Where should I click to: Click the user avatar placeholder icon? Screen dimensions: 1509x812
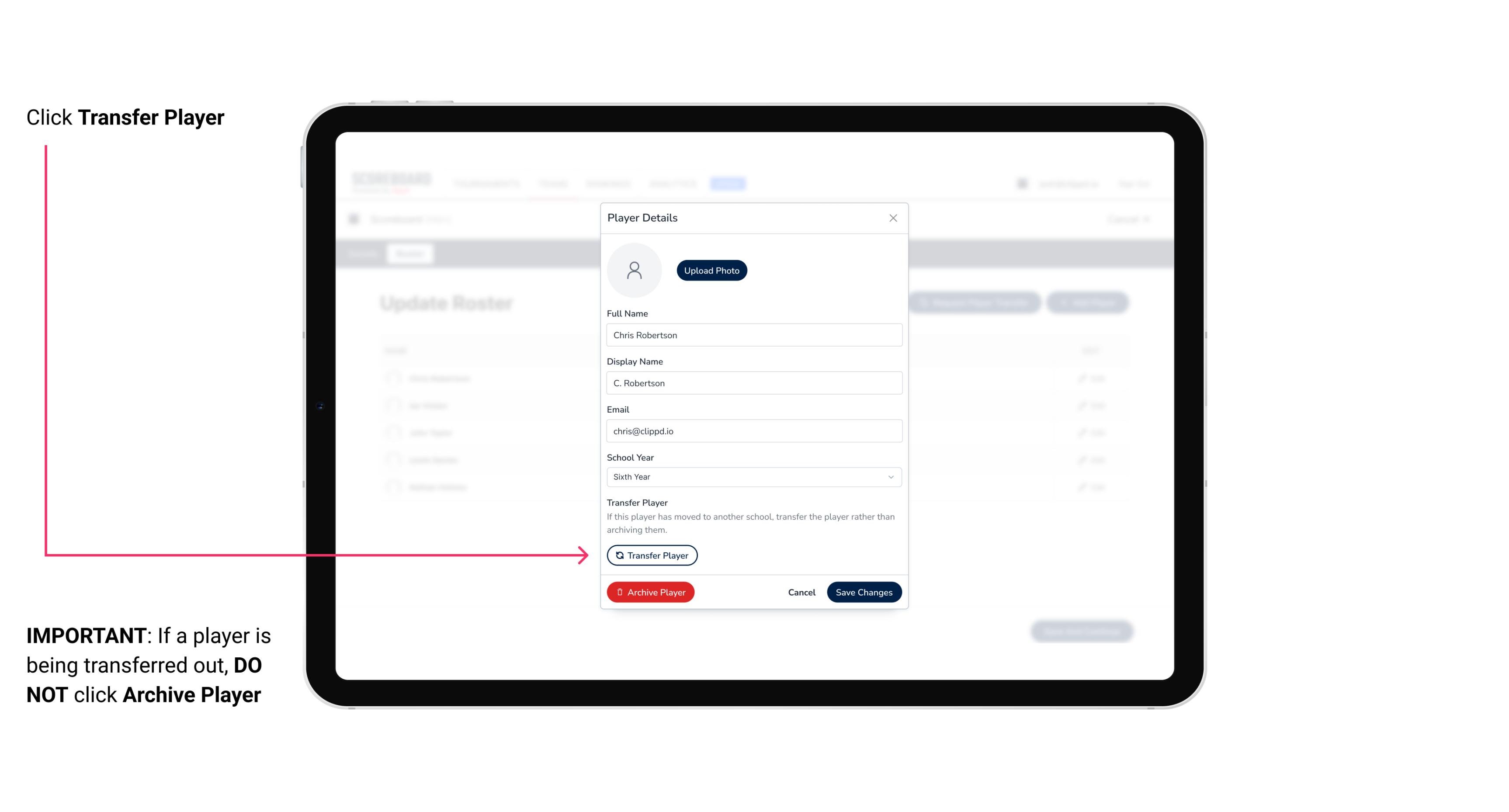point(634,270)
